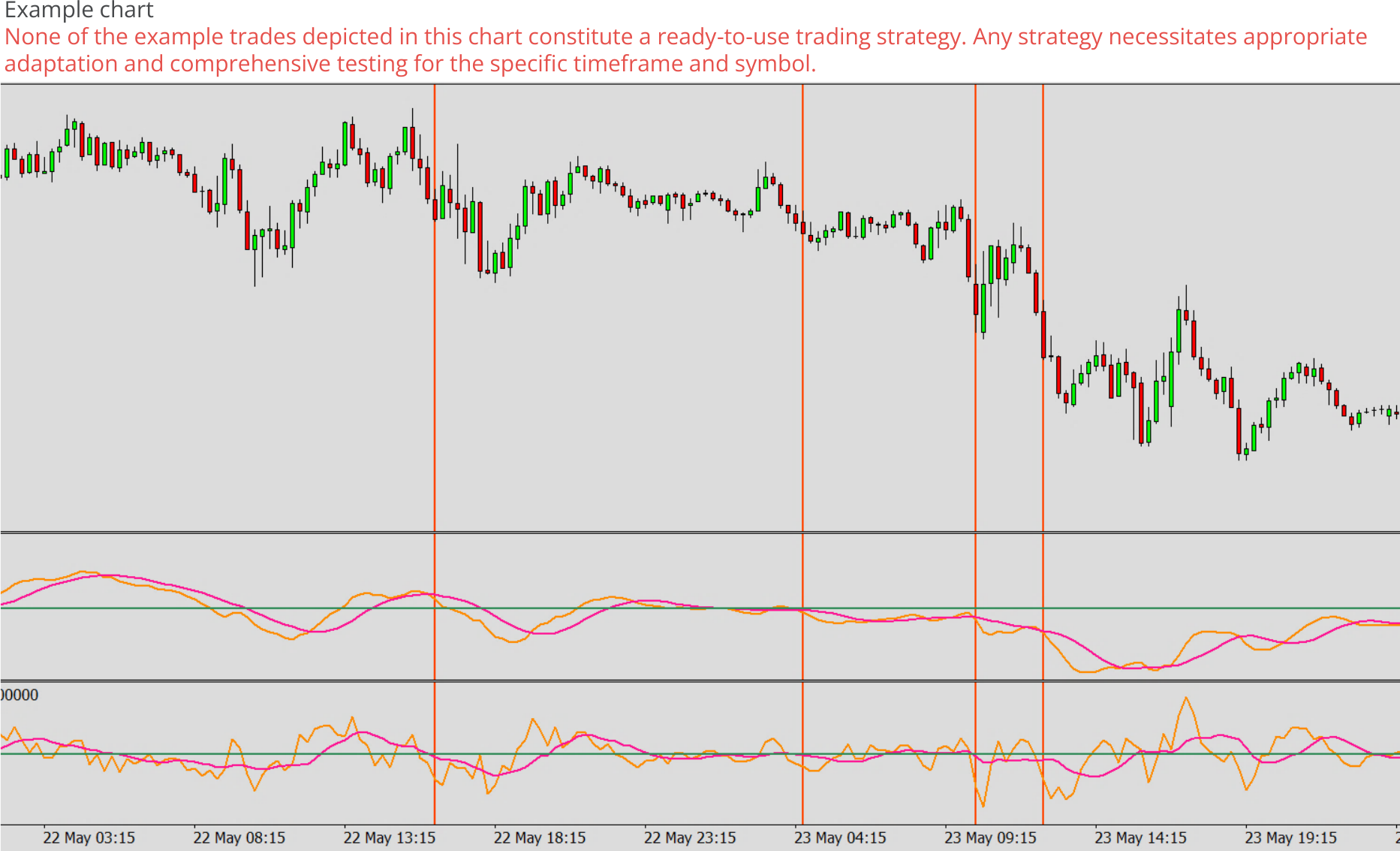Click the '22 May 13:15' time axis label
This screenshot has height=851, width=1400.
click(x=389, y=837)
